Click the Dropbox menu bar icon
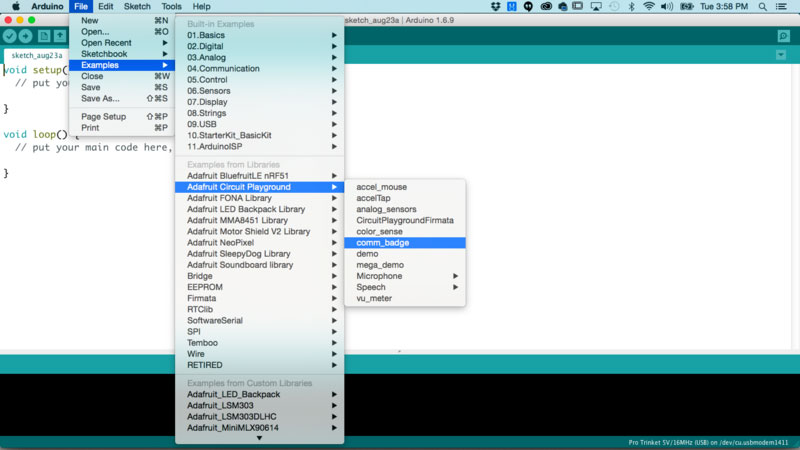This screenshot has height=450, width=800. 496,6
